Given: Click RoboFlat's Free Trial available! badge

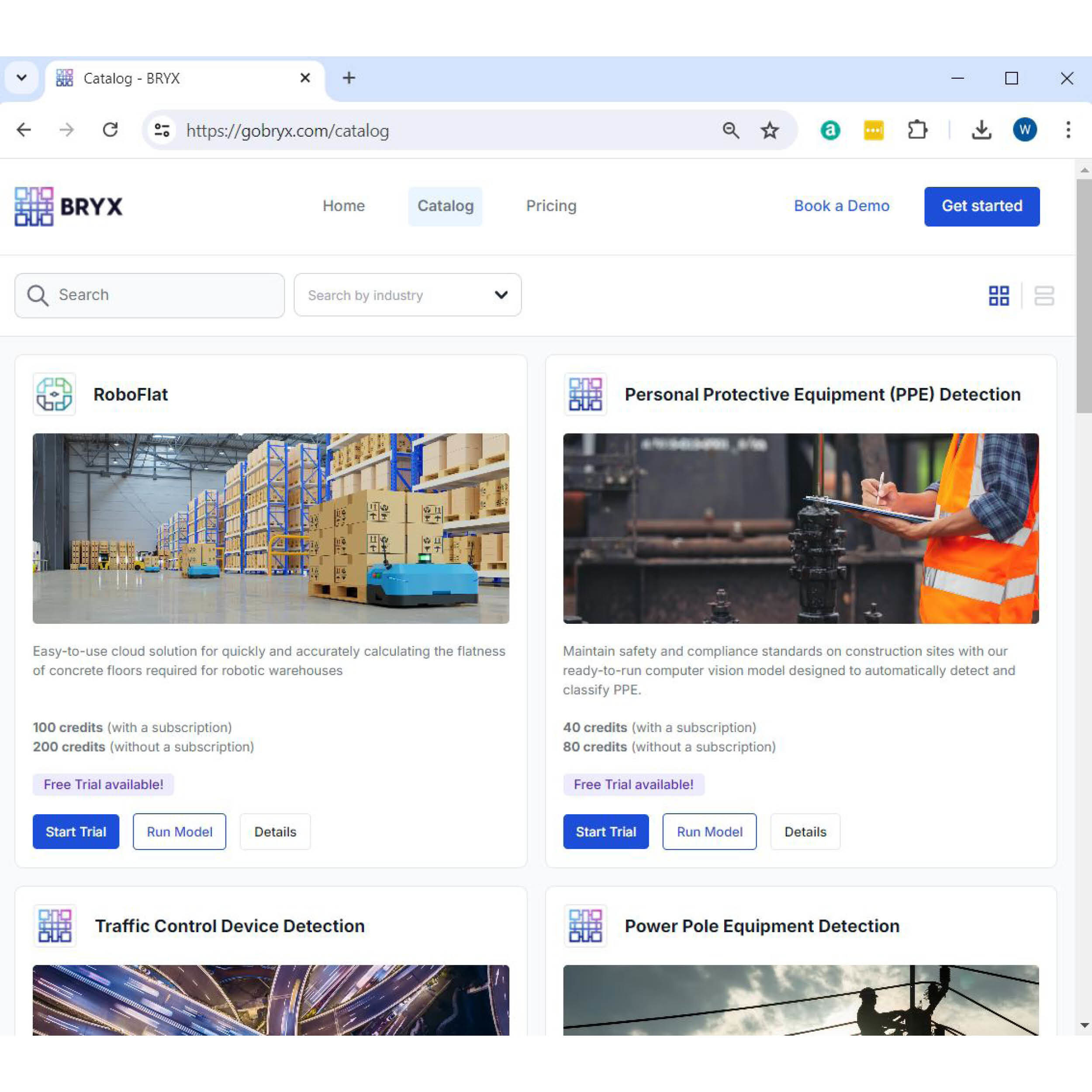Looking at the screenshot, I should click(x=104, y=784).
